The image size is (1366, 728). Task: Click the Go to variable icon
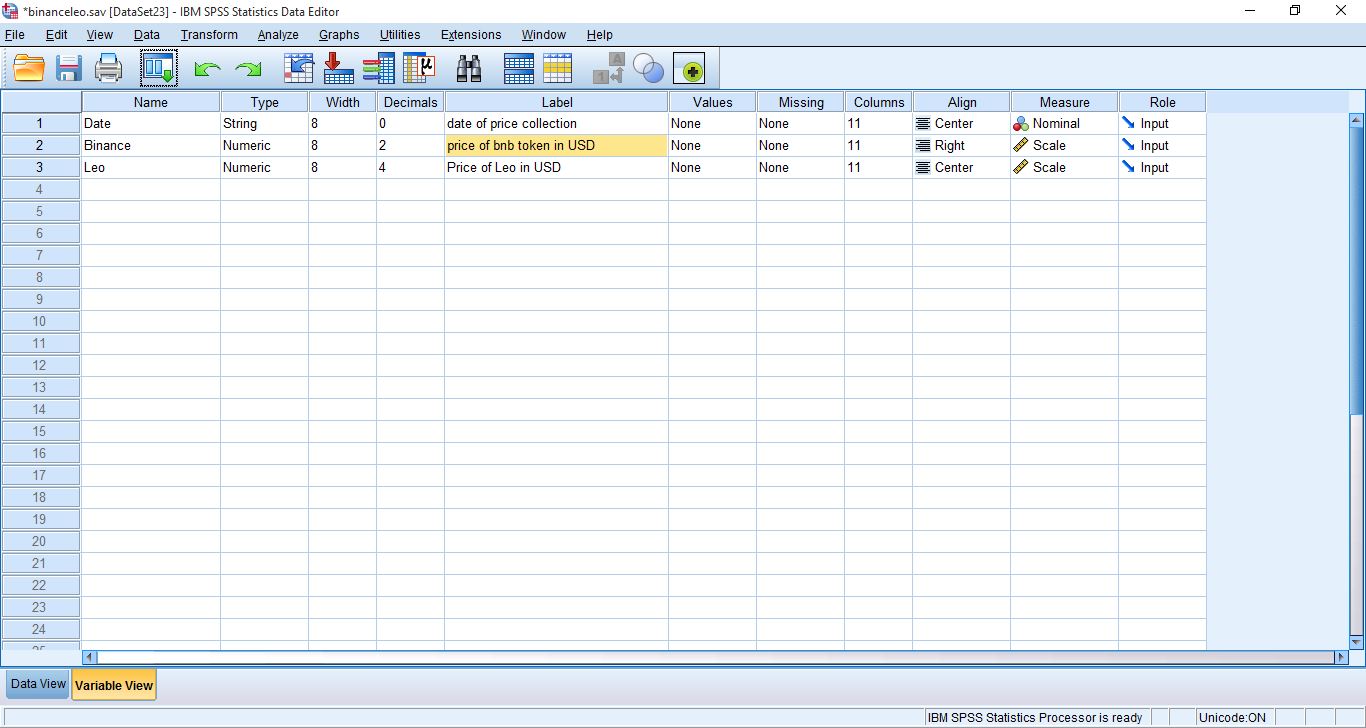point(339,68)
